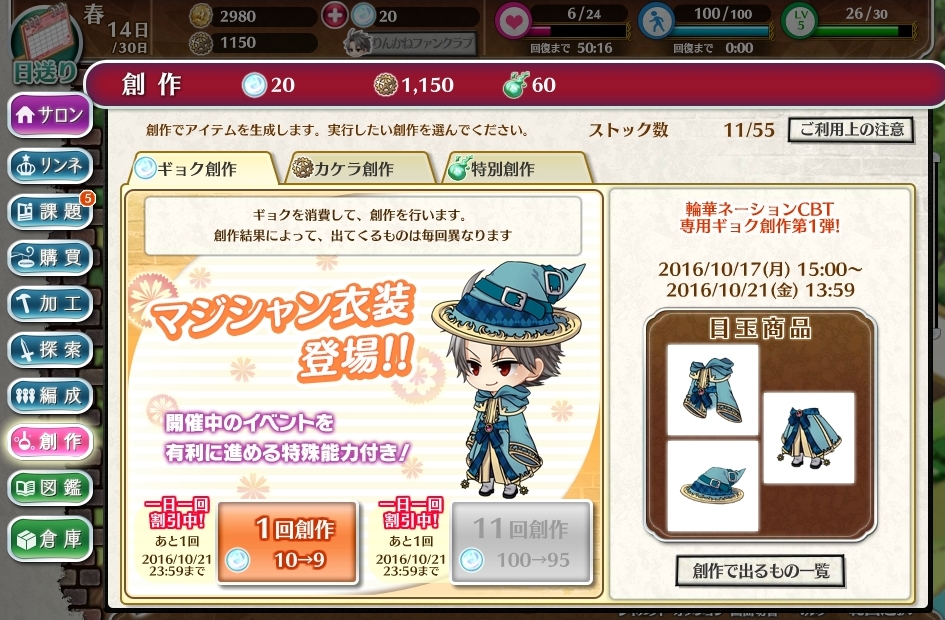Open ご利用上の注意 usage notes
The width and height of the screenshot is (945, 620).
(850, 129)
